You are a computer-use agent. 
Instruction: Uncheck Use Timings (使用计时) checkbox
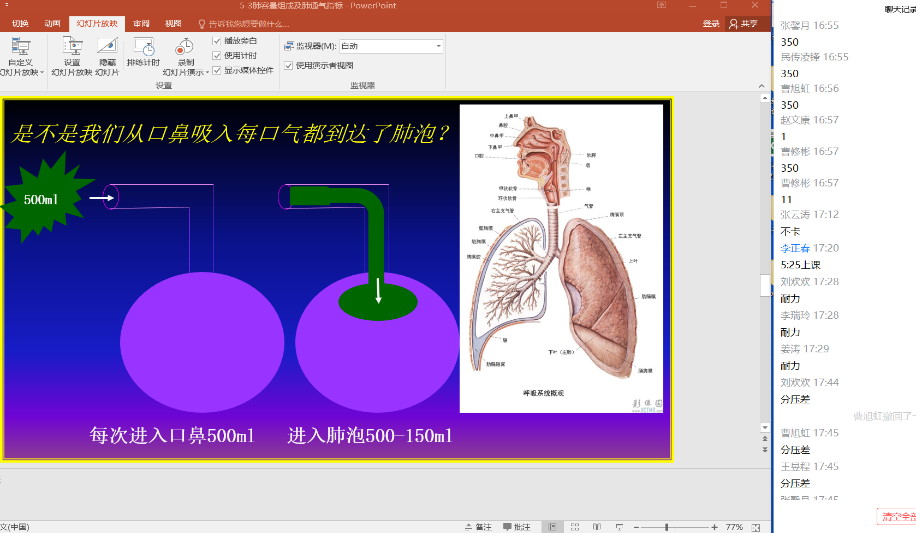pos(217,55)
